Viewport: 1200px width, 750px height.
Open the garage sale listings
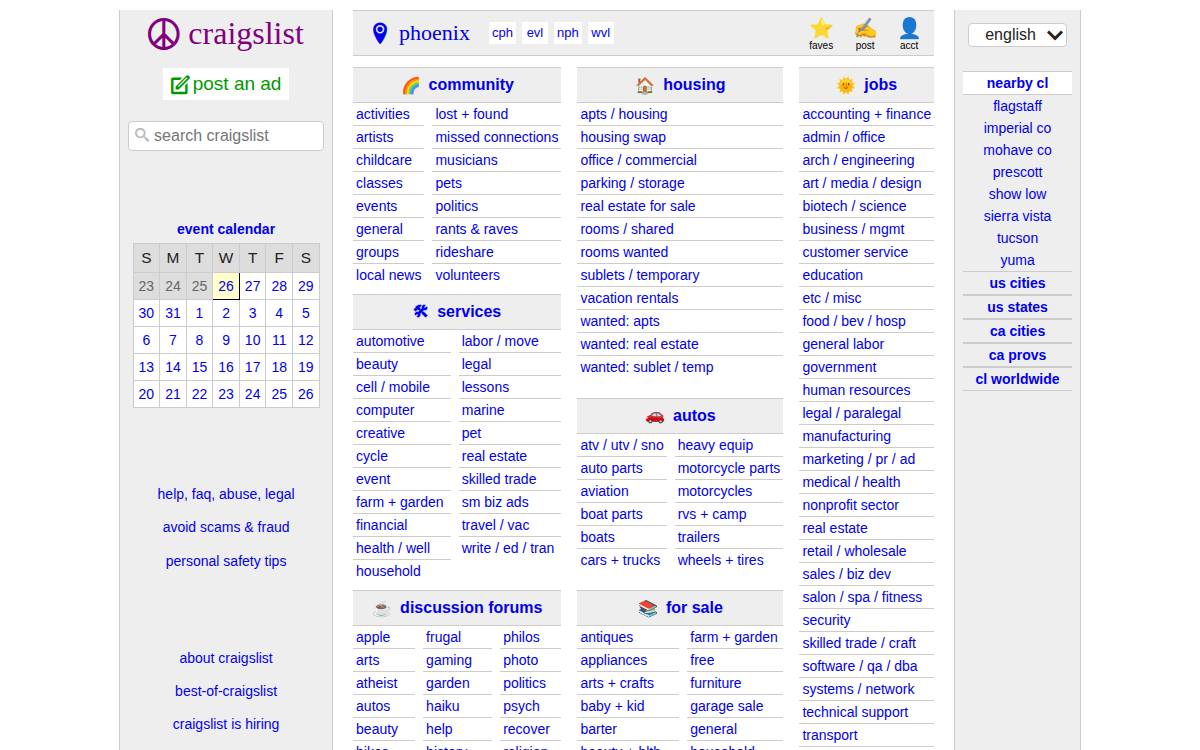pos(727,706)
